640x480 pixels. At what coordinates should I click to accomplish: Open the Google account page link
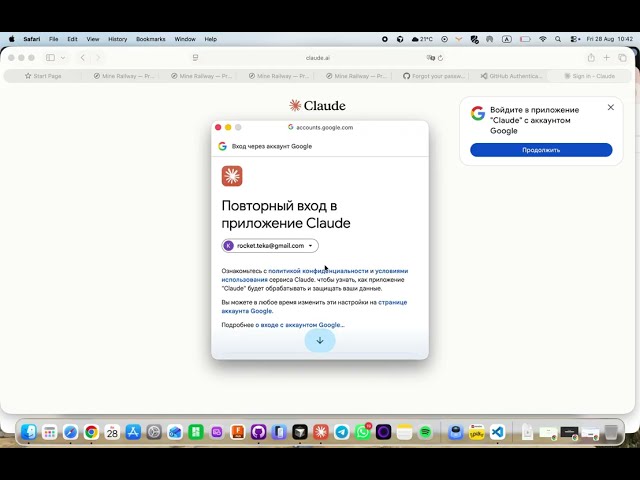314,307
